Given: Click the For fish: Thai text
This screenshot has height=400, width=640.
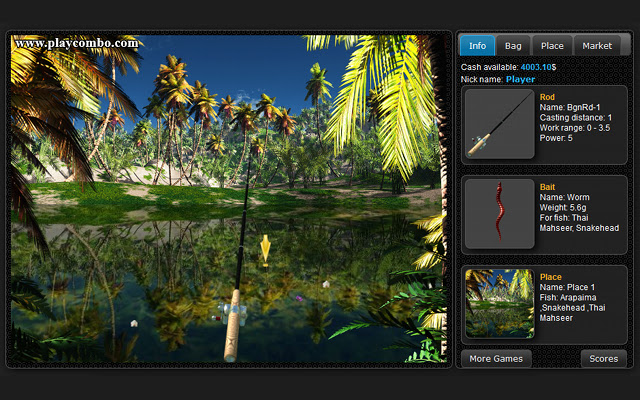Looking at the screenshot, I should [564, 218].
